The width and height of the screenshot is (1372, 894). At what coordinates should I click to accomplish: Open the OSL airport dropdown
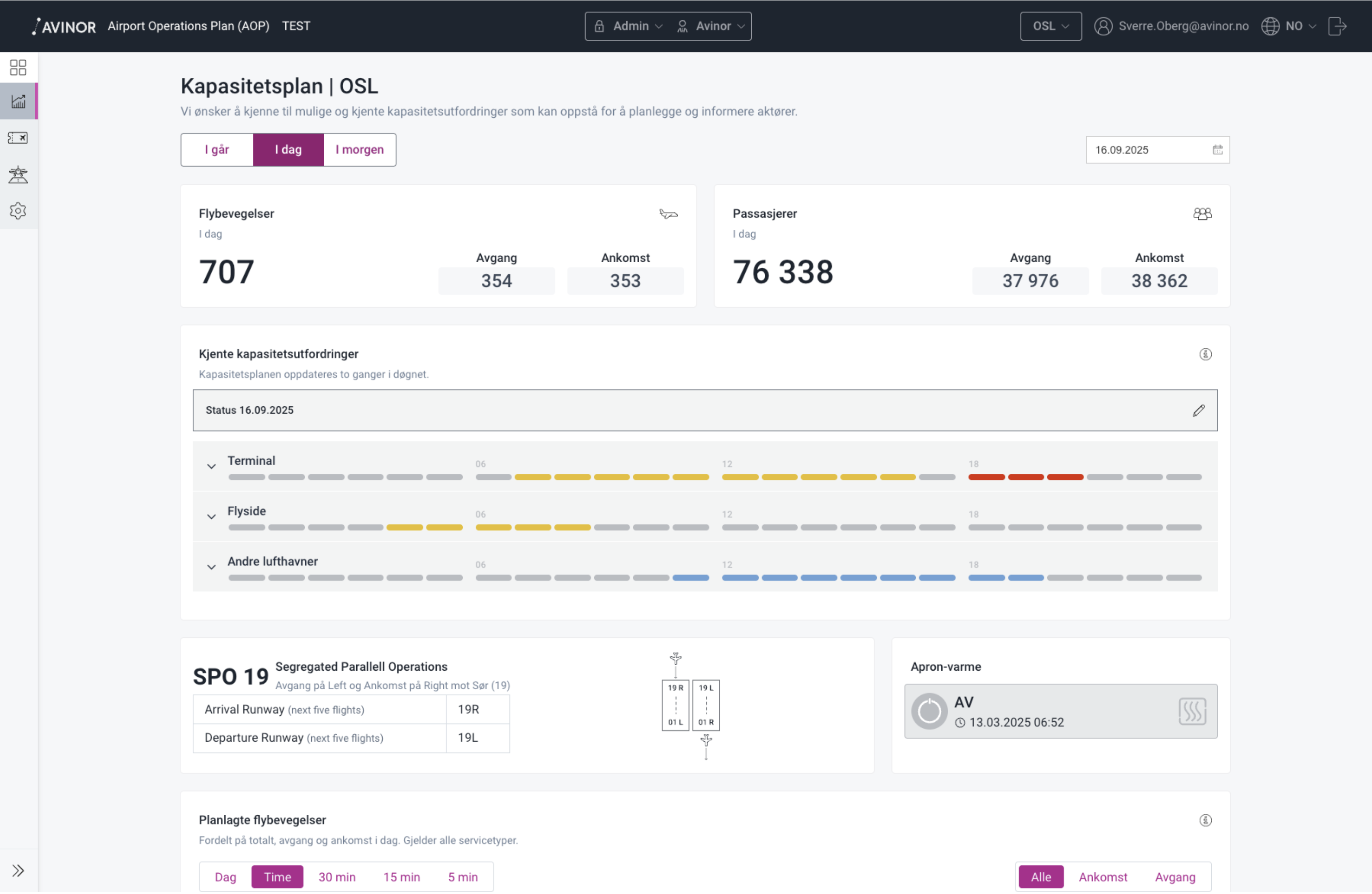[1051, 26]
